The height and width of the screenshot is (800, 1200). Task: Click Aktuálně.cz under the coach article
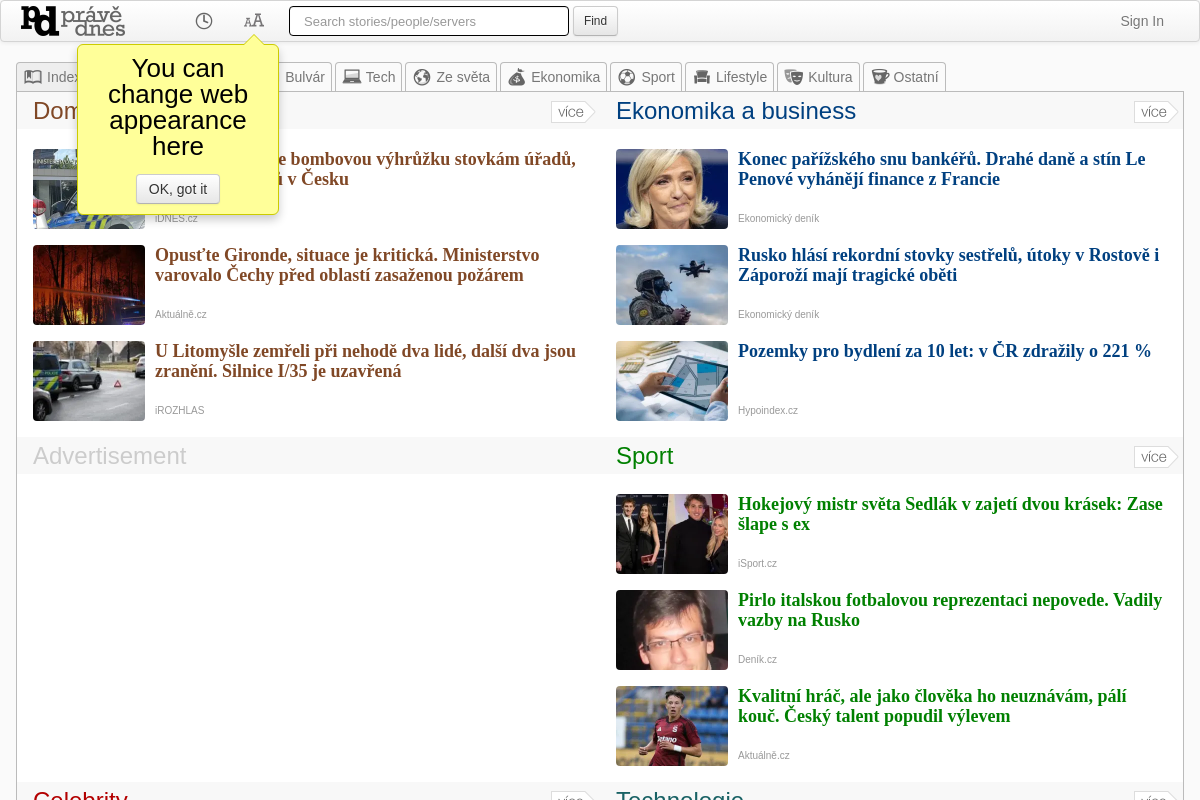[764, 756]
